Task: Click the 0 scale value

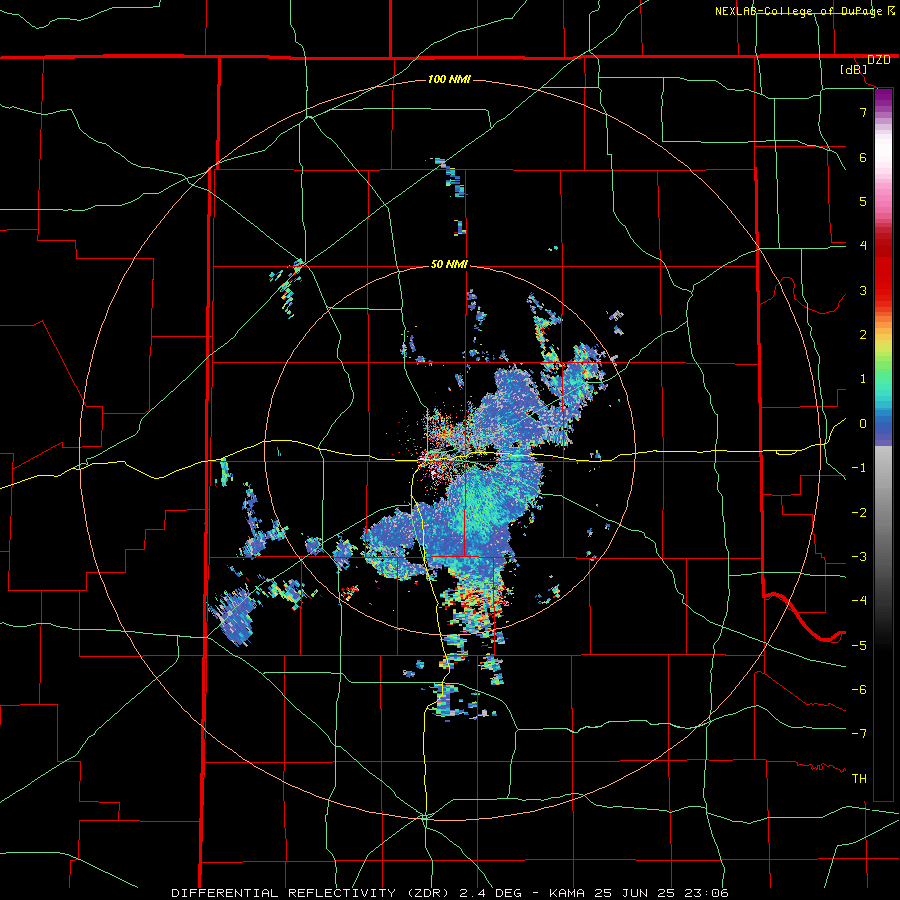Action: click(863, 424)
